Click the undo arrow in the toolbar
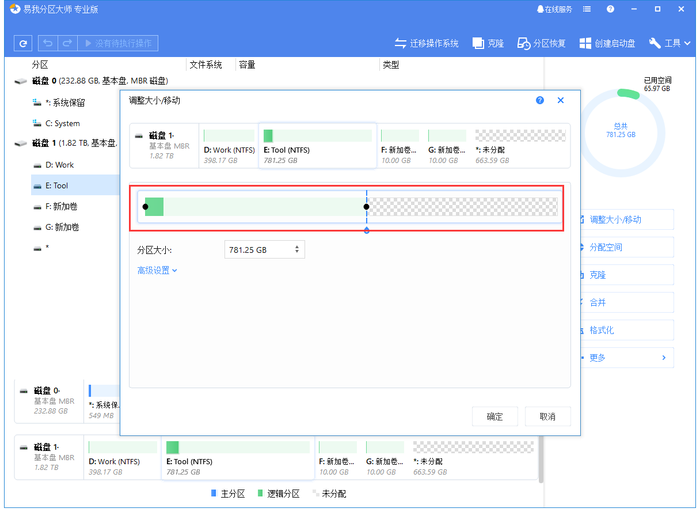 [x=46, y=44]
